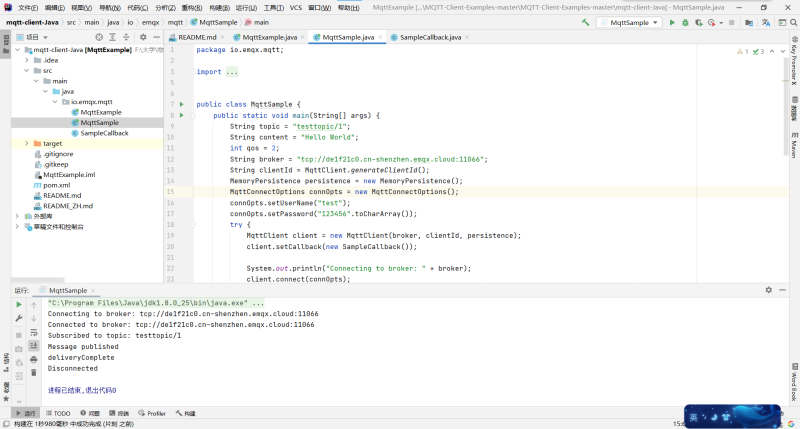The width and height of the screenshot is (800, 429).
Task: Locate the opened file in project tree
Action: 99,37
